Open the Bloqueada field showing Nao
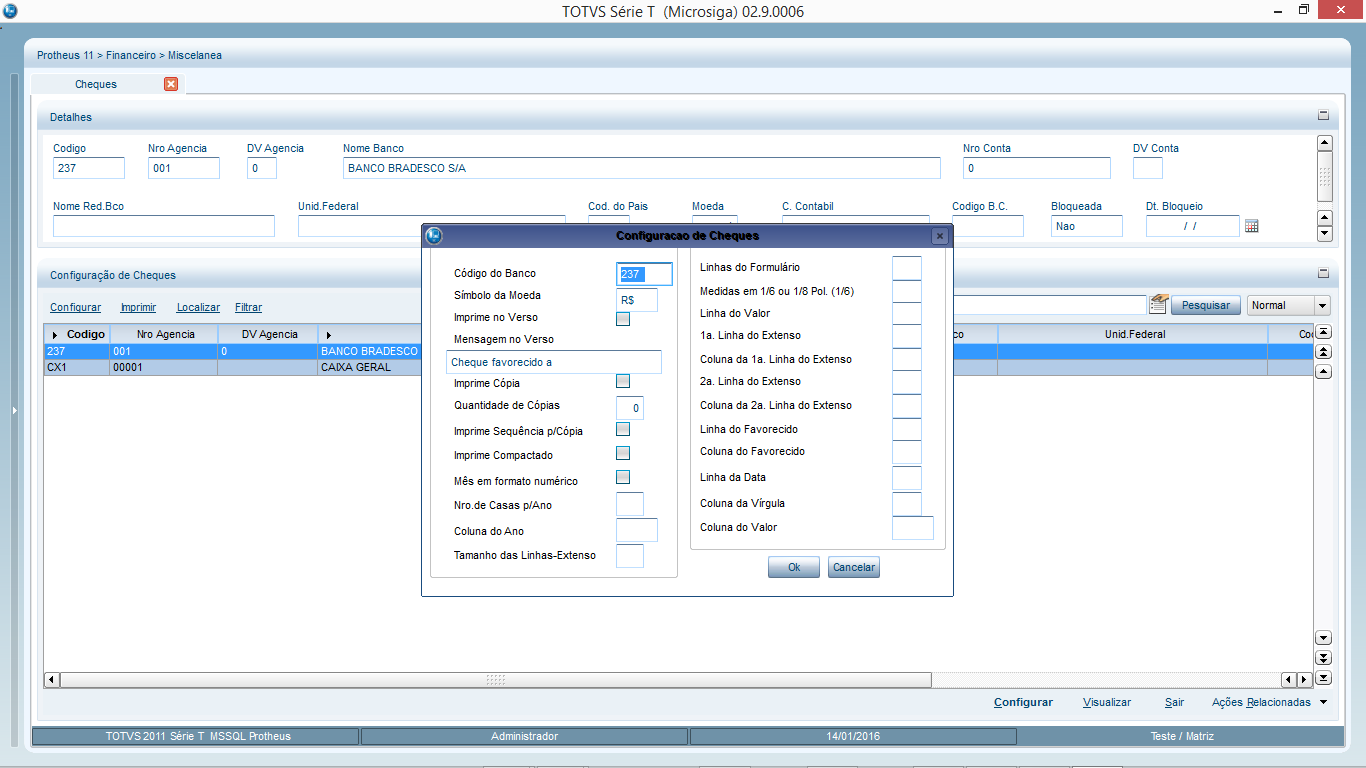 point(1087,226)
